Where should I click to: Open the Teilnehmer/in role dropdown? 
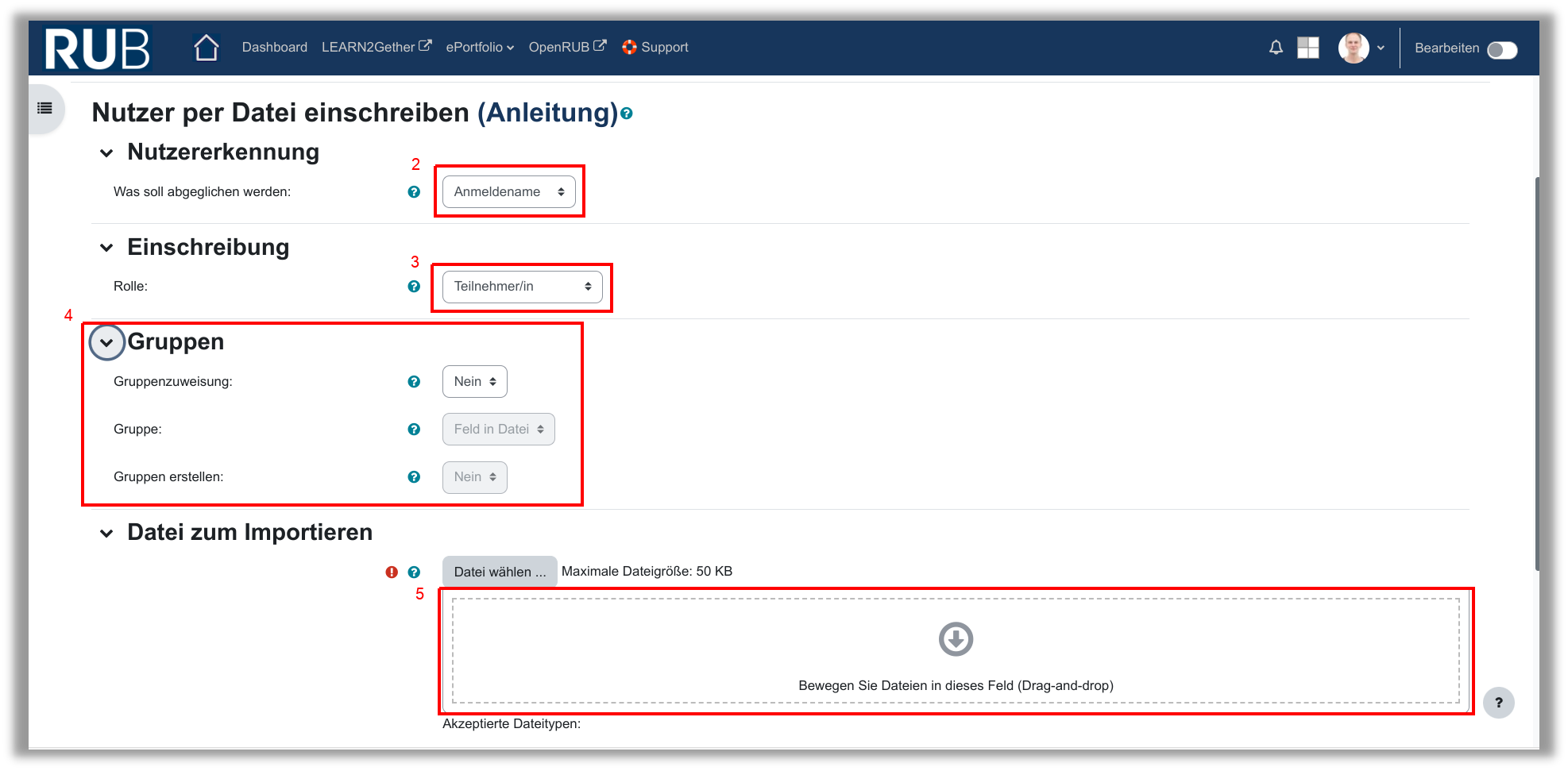pyautogui.click(x=522, y=287)
